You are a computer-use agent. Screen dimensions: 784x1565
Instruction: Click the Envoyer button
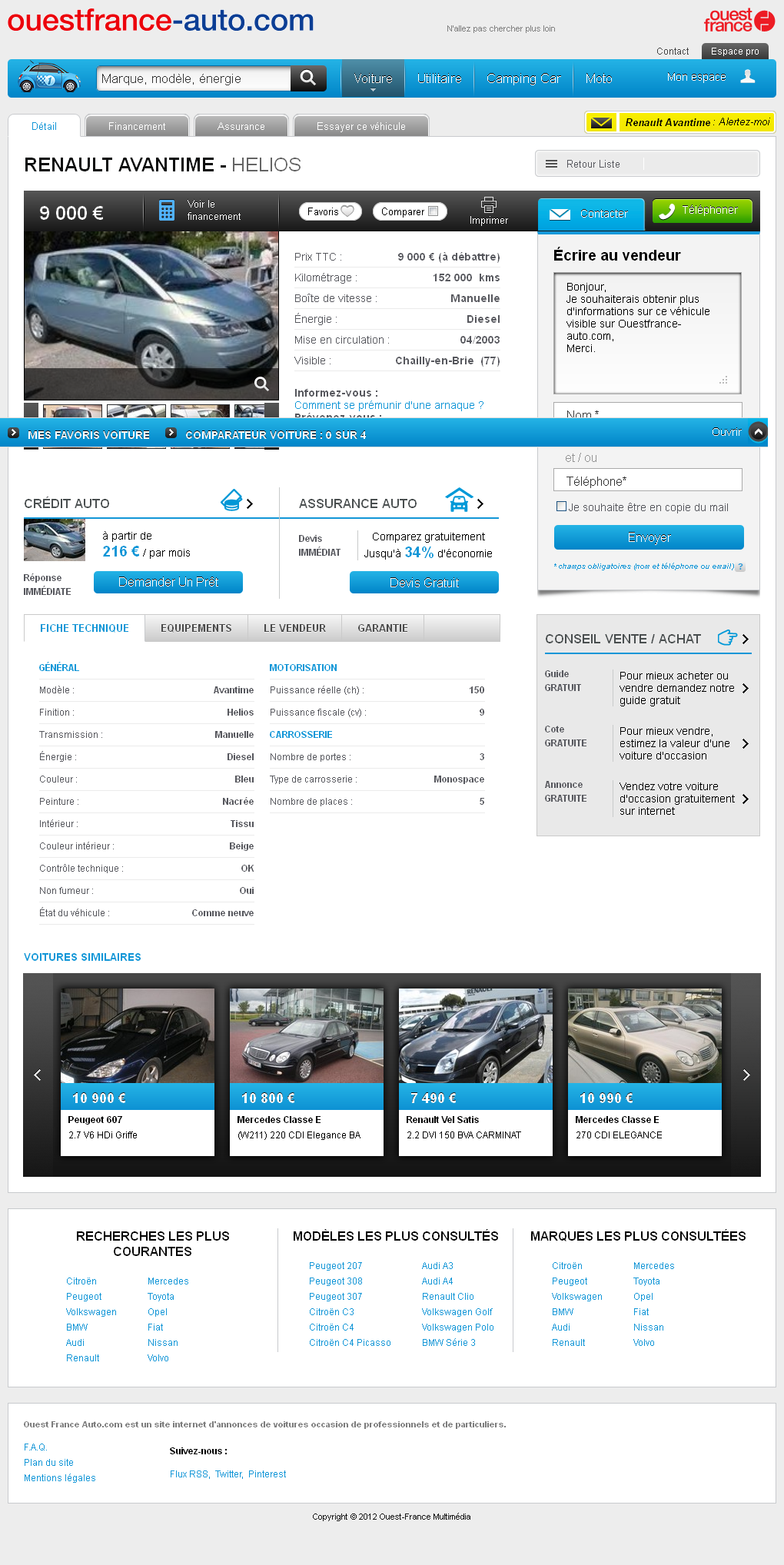pos(649,537)
